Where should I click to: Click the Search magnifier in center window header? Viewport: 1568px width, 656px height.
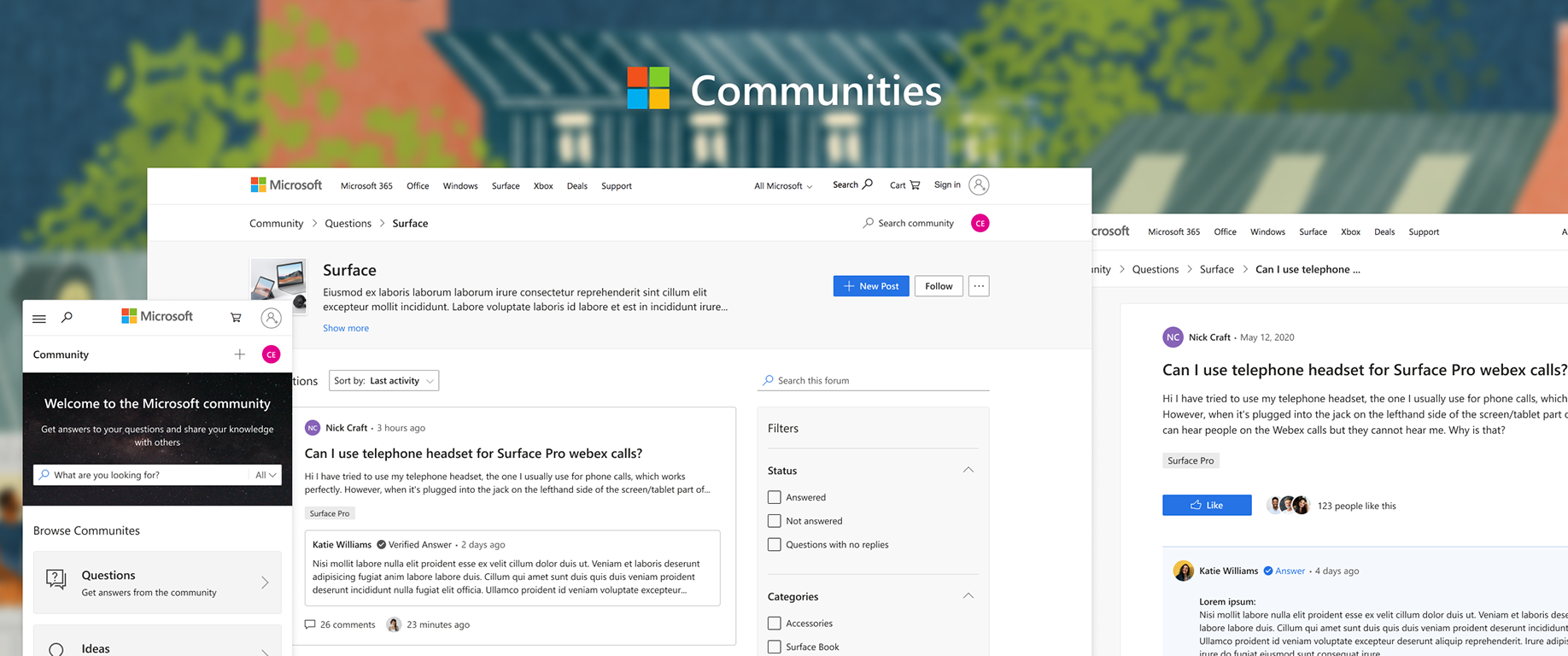(x=868, y=184)
